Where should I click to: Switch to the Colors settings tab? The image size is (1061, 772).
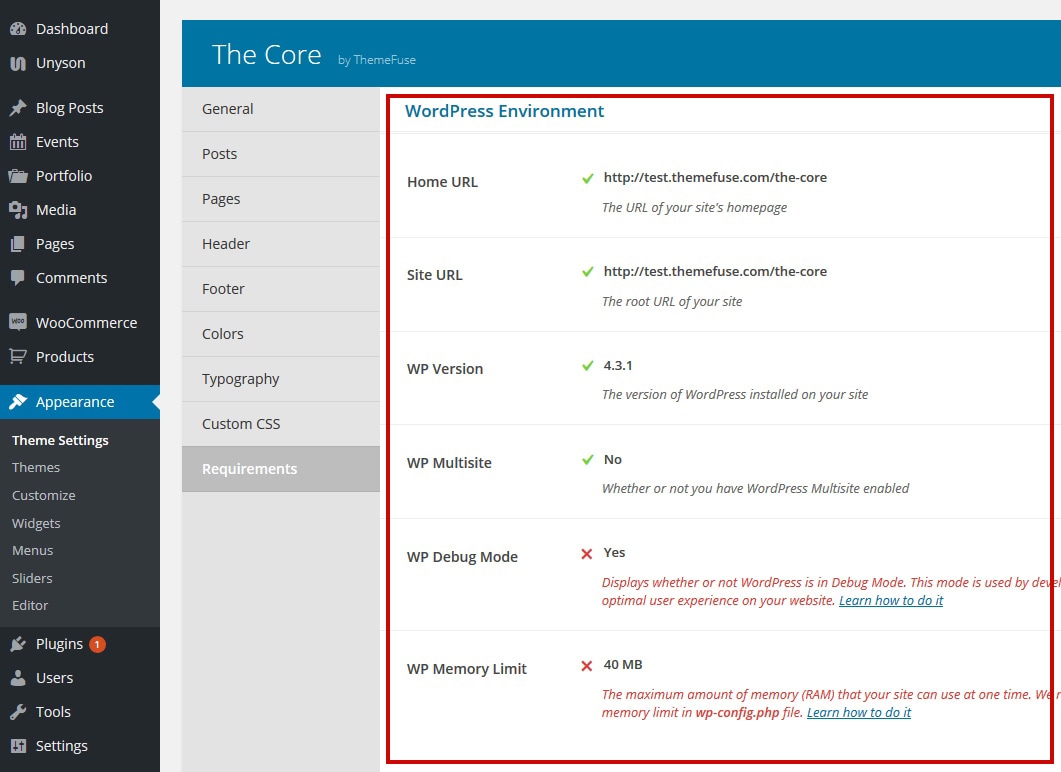point(281,334)
